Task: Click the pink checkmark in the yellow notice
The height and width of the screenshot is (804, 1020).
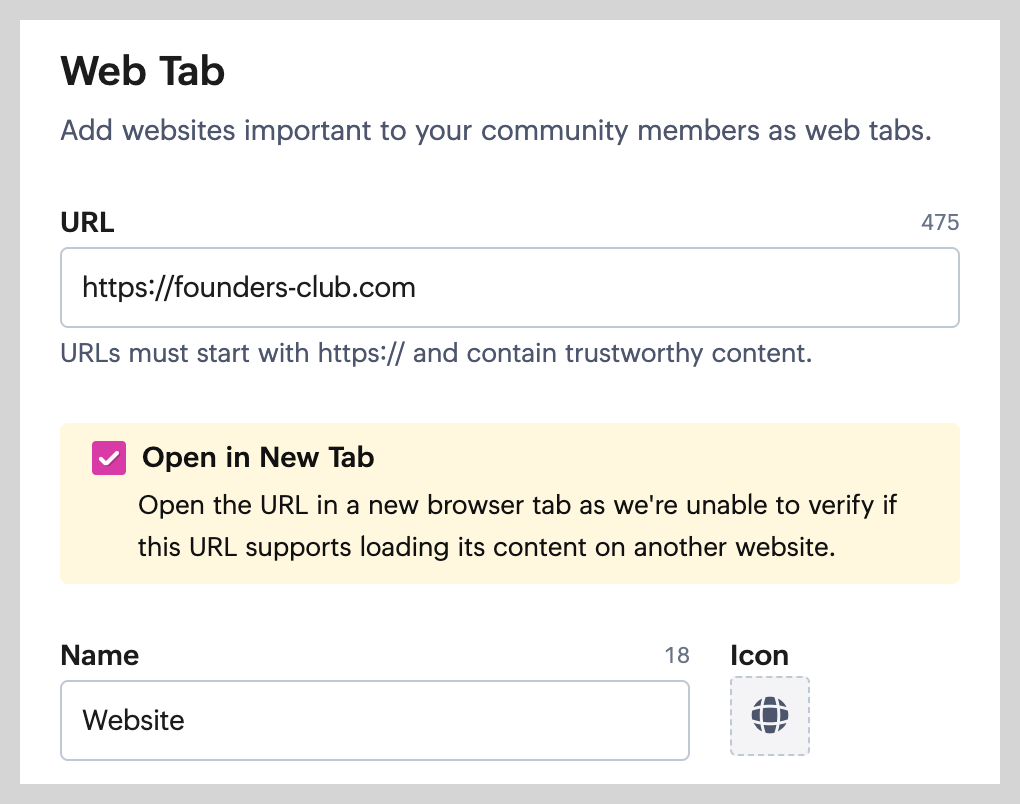Action: pyautogui.click(x=109, y=458)
